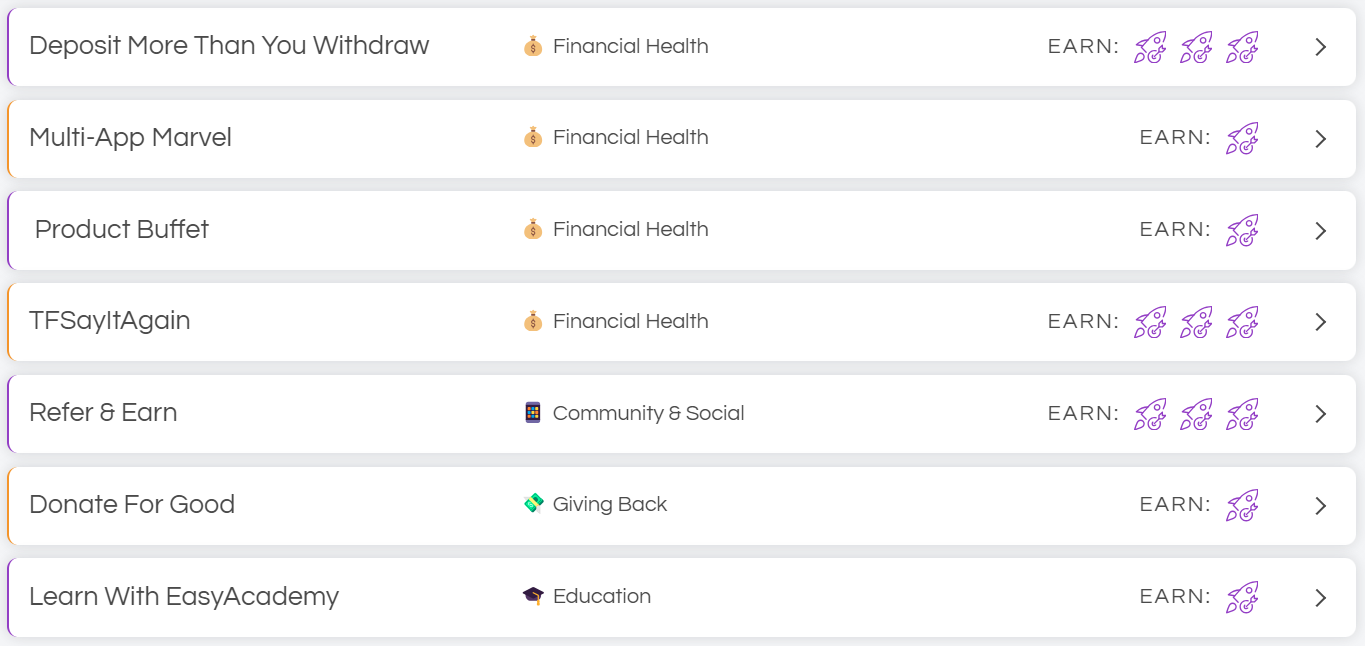Click the rocket icon in Donate For Good row
Screen dimensions: 1365x646
pyautogui.click(x=1242, y=505)
